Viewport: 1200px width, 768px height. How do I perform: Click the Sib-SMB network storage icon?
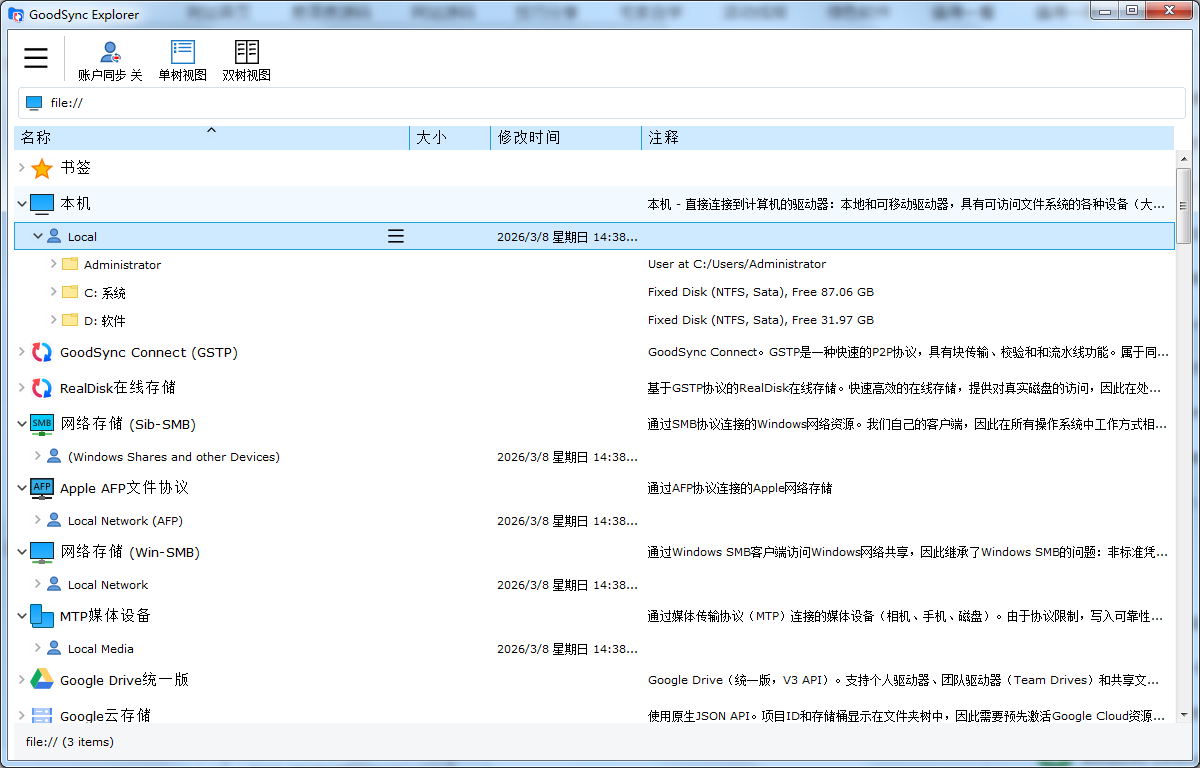(x=42, y=424)
